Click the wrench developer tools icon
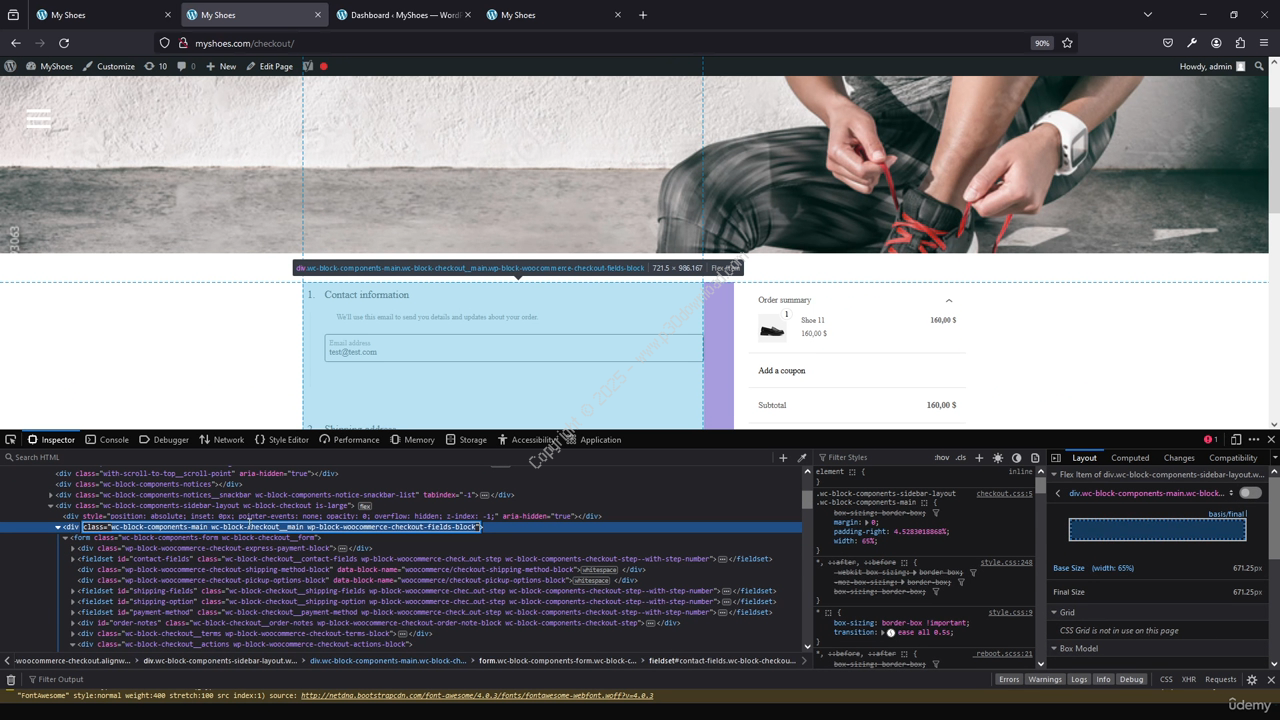 [x=1192, y=43]
